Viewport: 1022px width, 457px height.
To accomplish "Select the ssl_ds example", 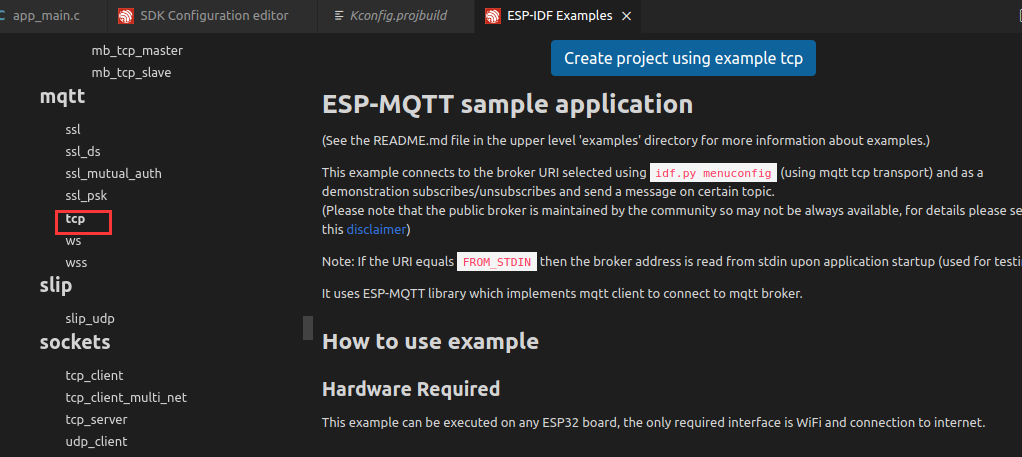I will 83,152.
